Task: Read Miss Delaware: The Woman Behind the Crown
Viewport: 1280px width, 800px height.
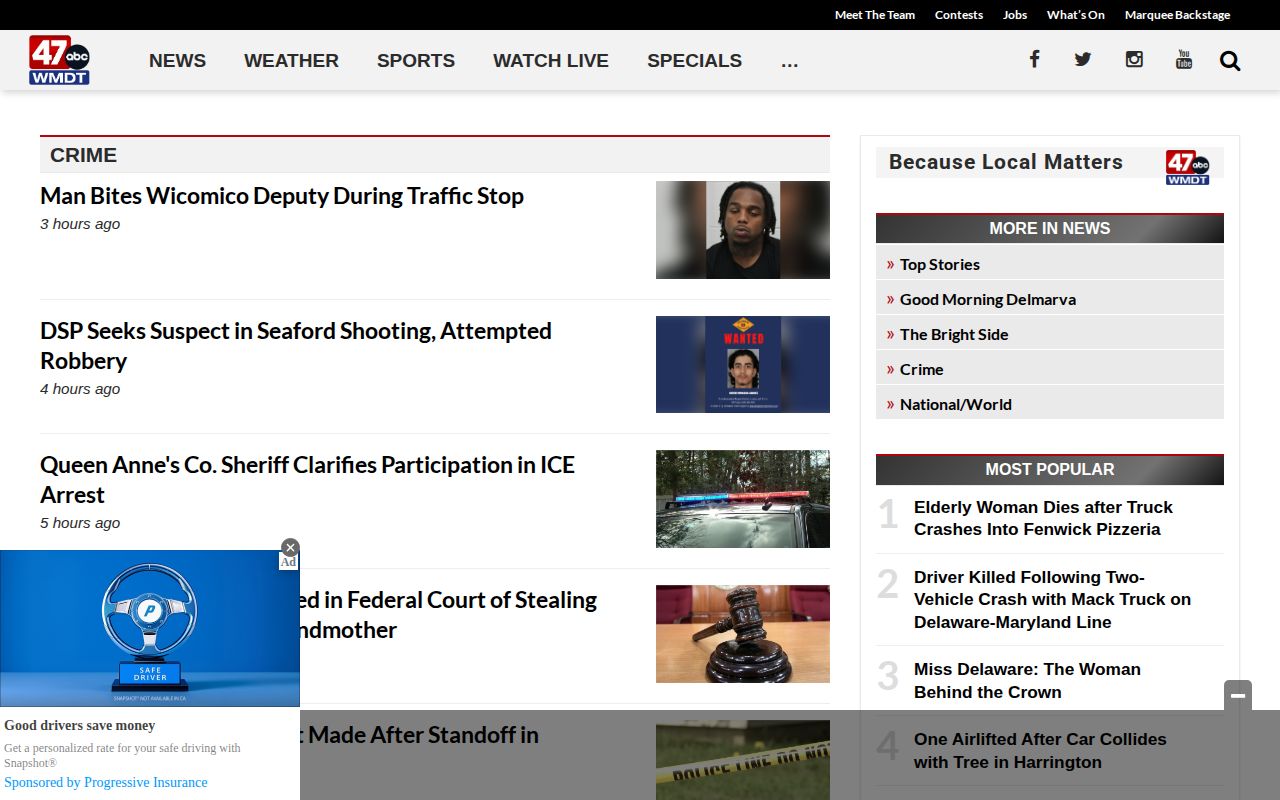Action: tap(1027, 680)
